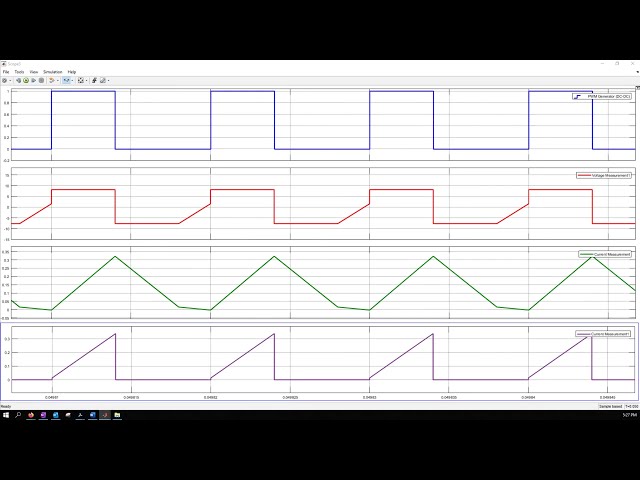Open OneNote purple icon in taskbar
Screen dimensions: 640x480
43,415
